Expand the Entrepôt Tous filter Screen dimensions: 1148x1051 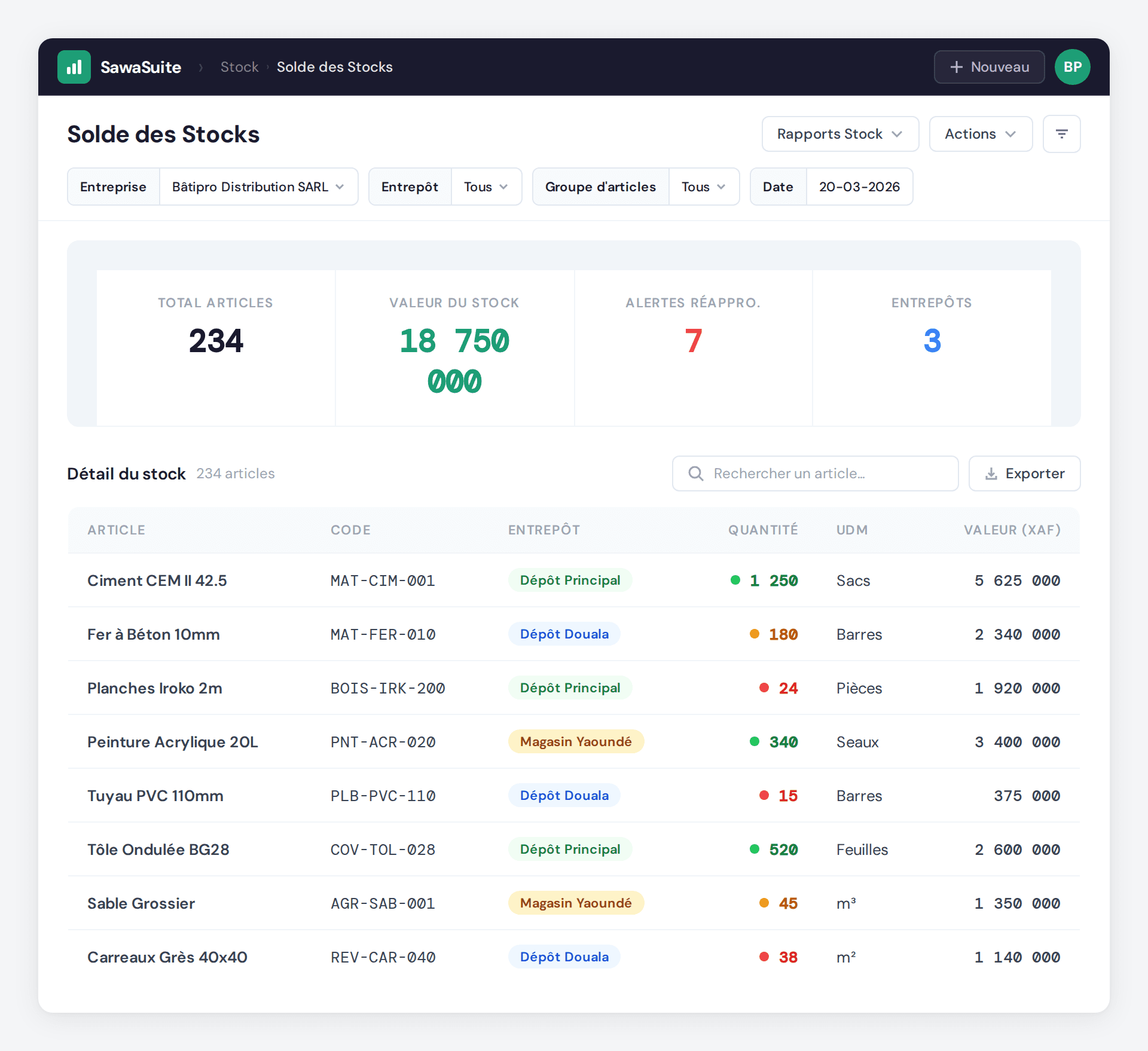click(x=486, y=187)
